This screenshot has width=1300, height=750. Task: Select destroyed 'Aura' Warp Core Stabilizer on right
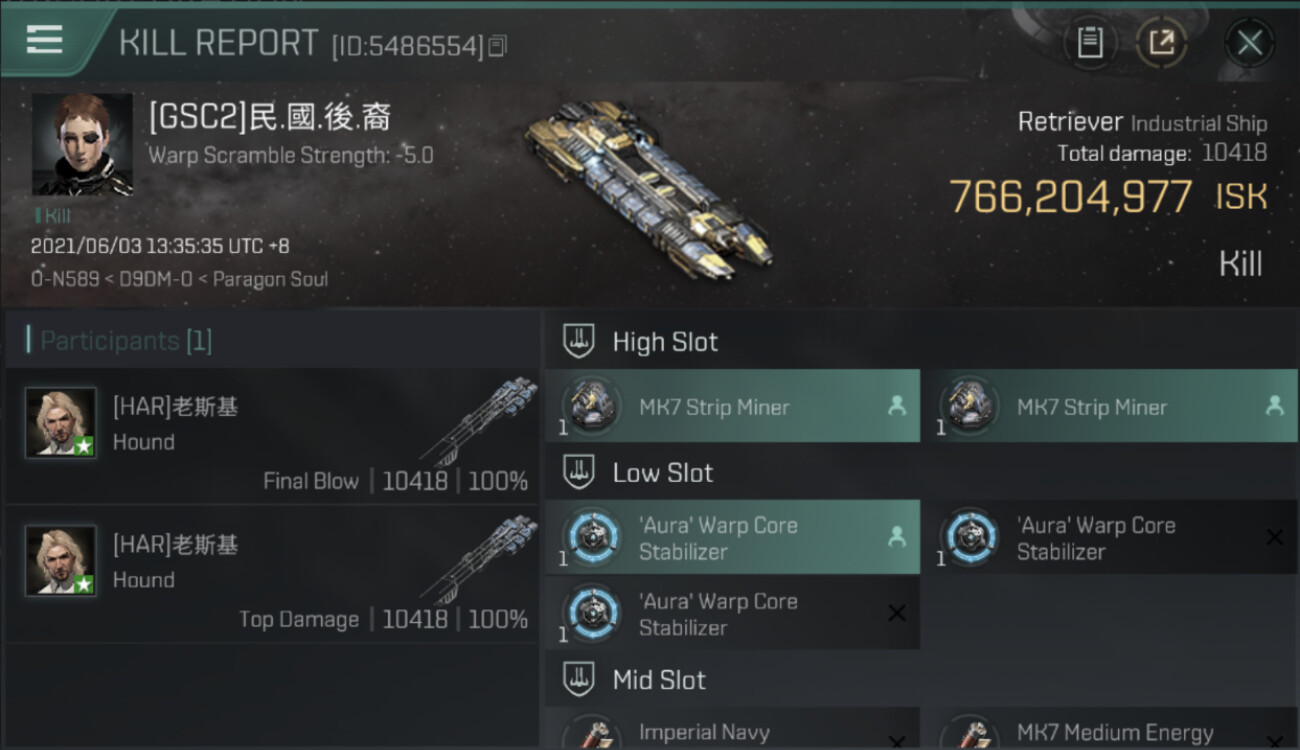[x=1110, y=538]
